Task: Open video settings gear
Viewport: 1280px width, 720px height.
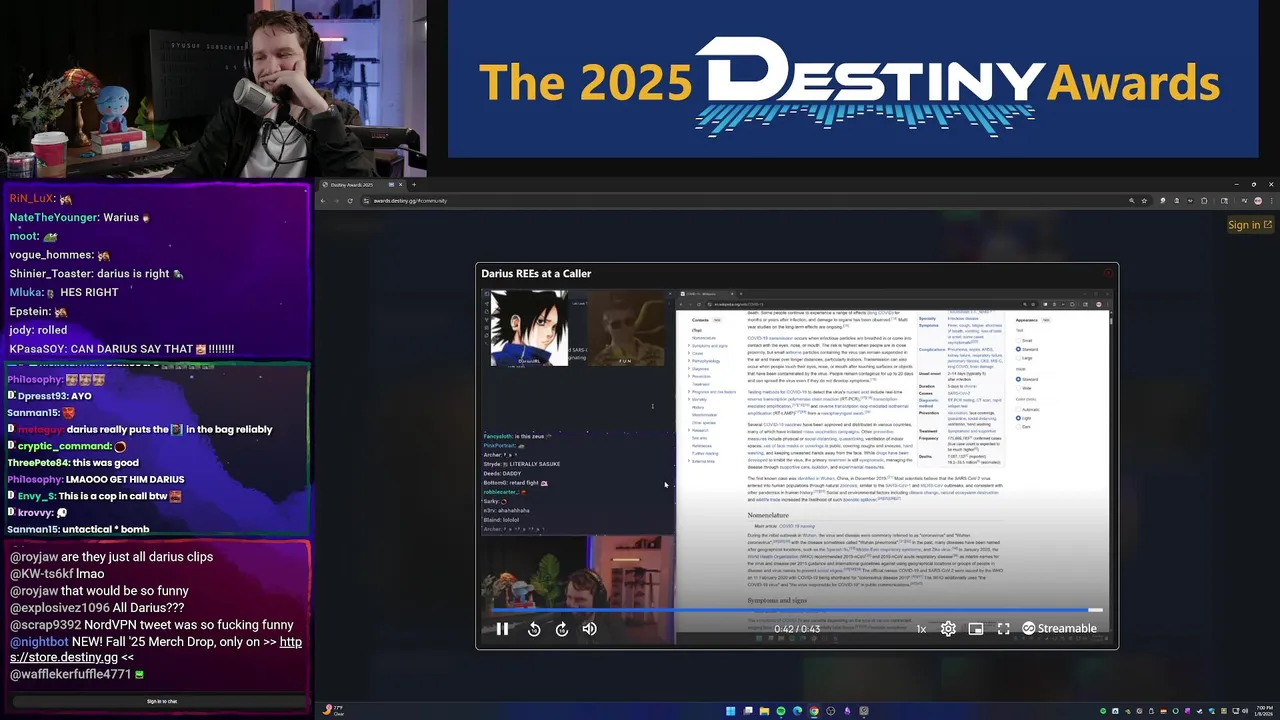Action: 948,629
